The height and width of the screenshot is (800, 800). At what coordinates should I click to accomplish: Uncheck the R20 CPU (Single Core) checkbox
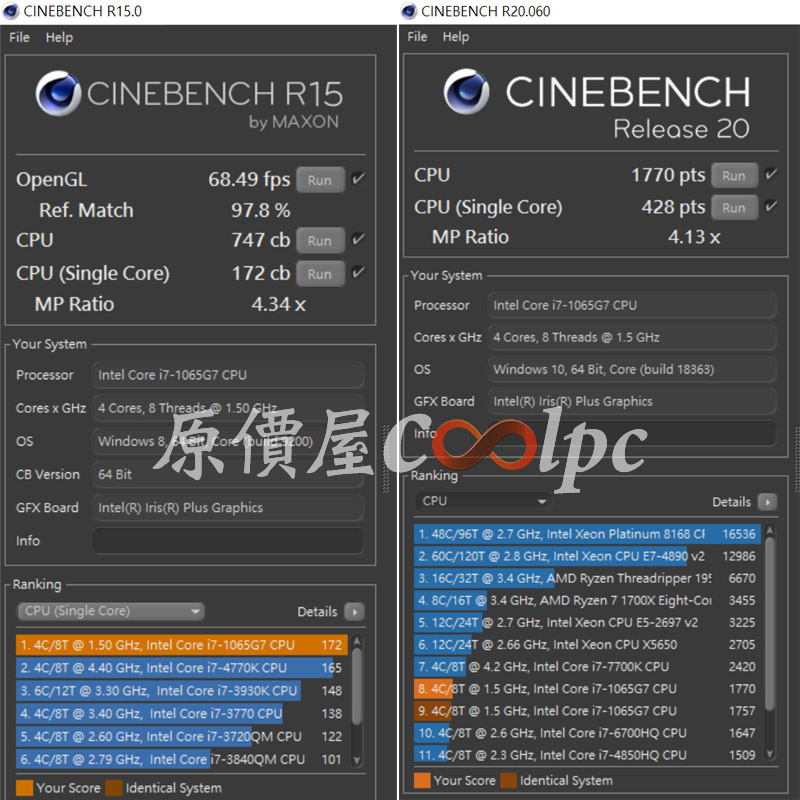(x=771, y=207)
